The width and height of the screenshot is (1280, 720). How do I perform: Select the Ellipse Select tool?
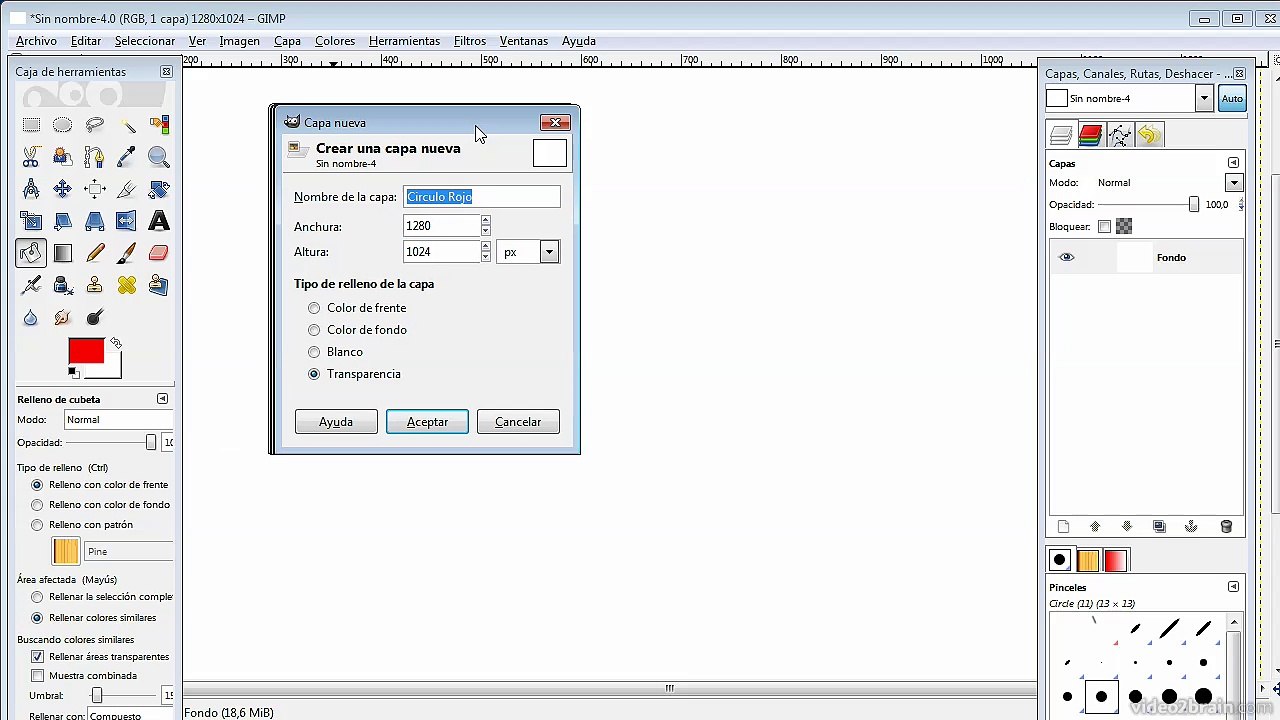coord(63,125)
